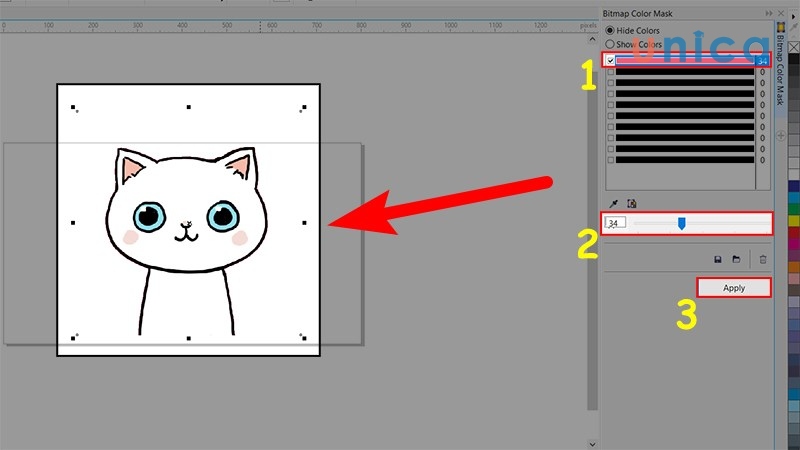The height and width of the screenshot is (450, 800).
Task: Close the Bitmap Color Mask docker
Action: coord(781,13)
